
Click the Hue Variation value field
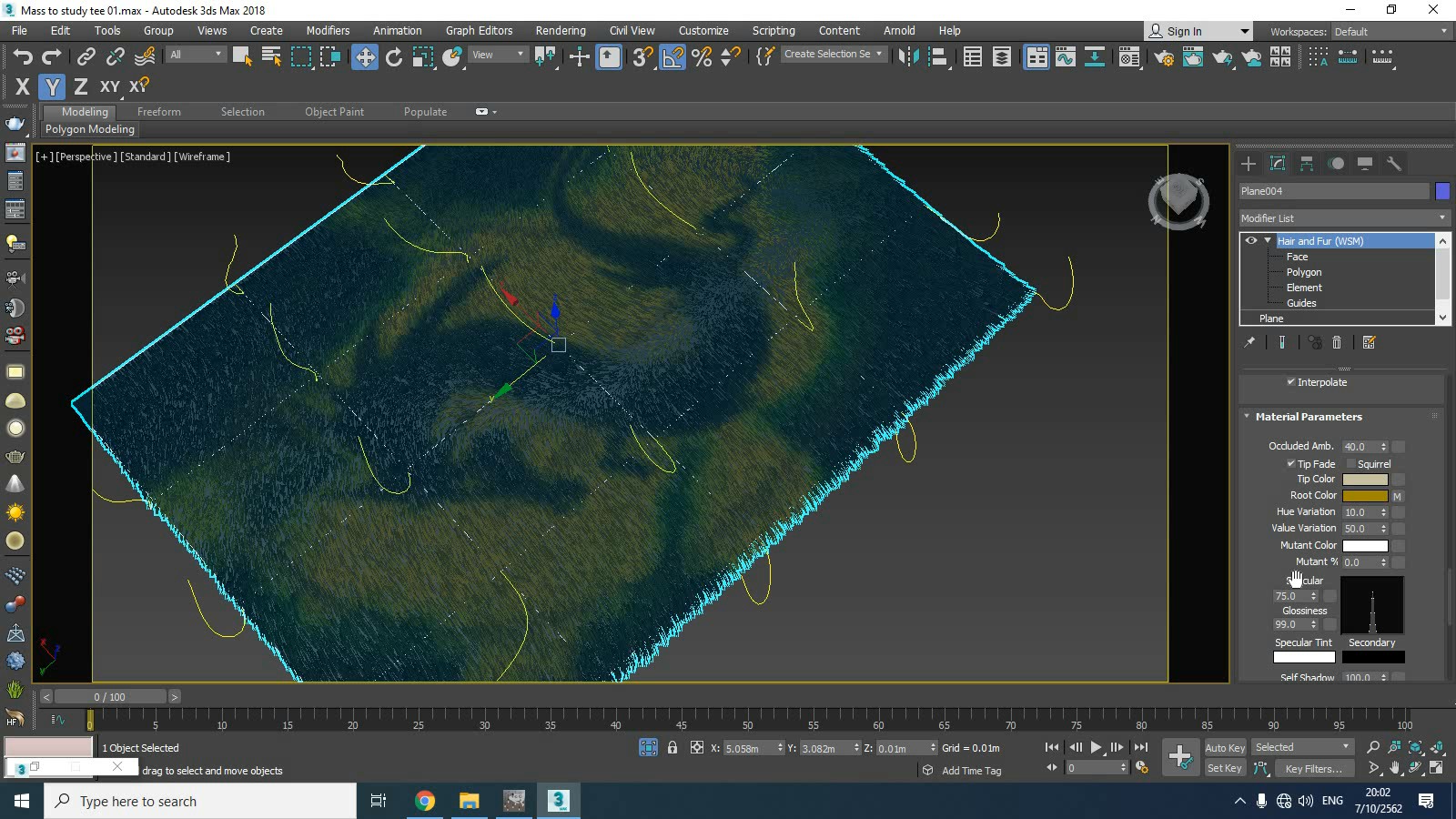(x=1360, y=512)
